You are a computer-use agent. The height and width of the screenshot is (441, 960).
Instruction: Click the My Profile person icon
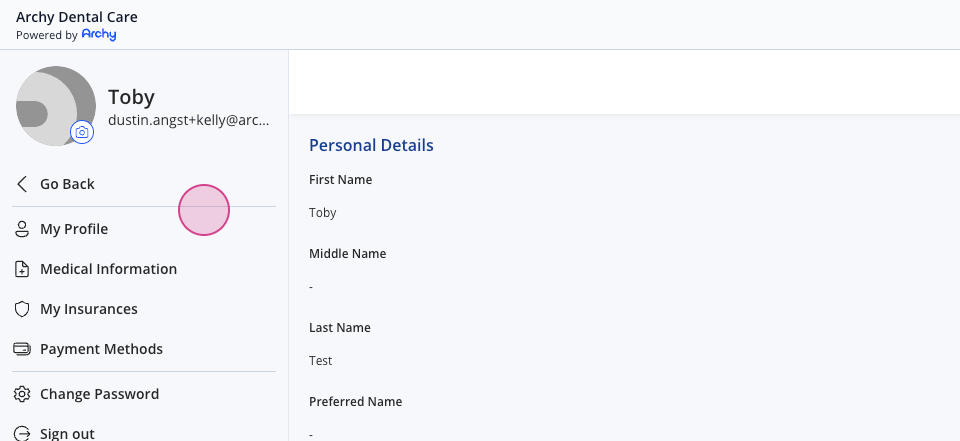[22, 229]
